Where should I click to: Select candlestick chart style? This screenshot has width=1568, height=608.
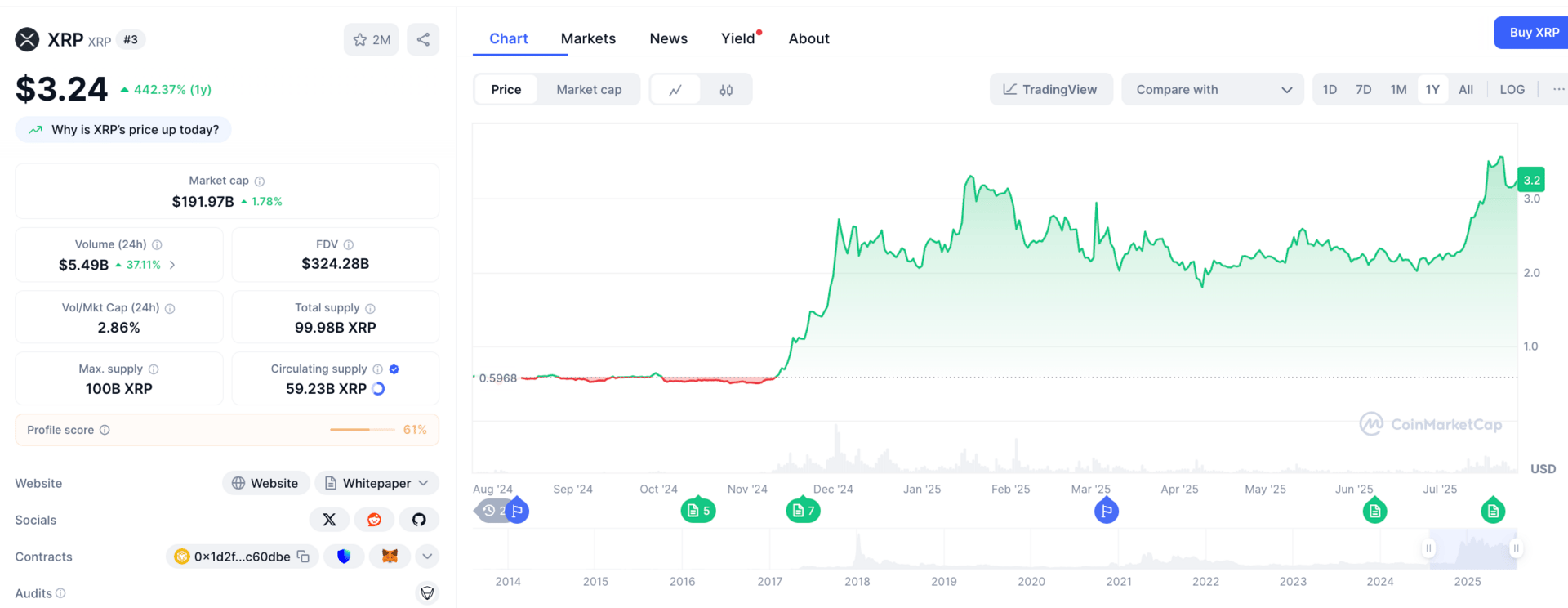[x=726, y=90]
